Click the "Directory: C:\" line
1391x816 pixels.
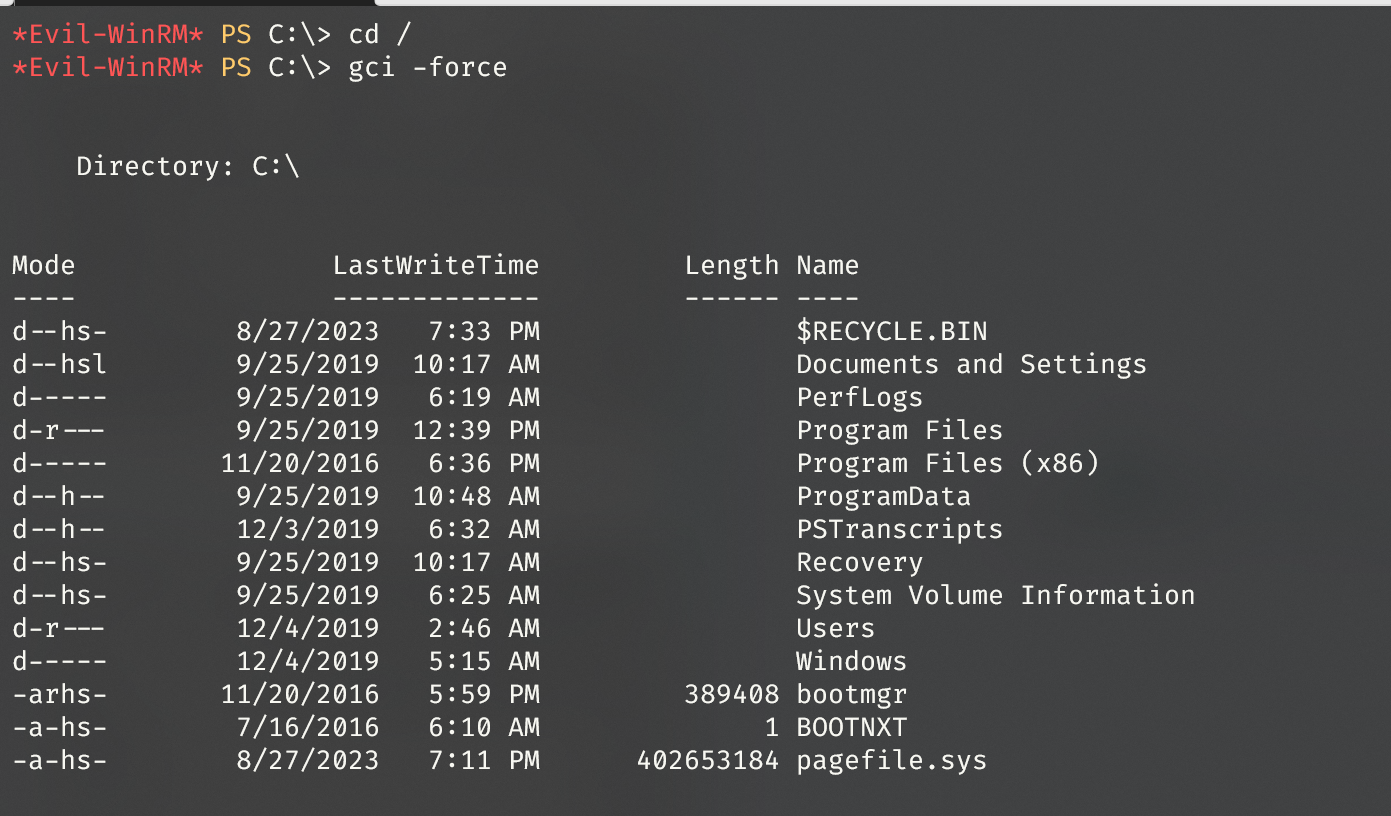coord(188,166)
